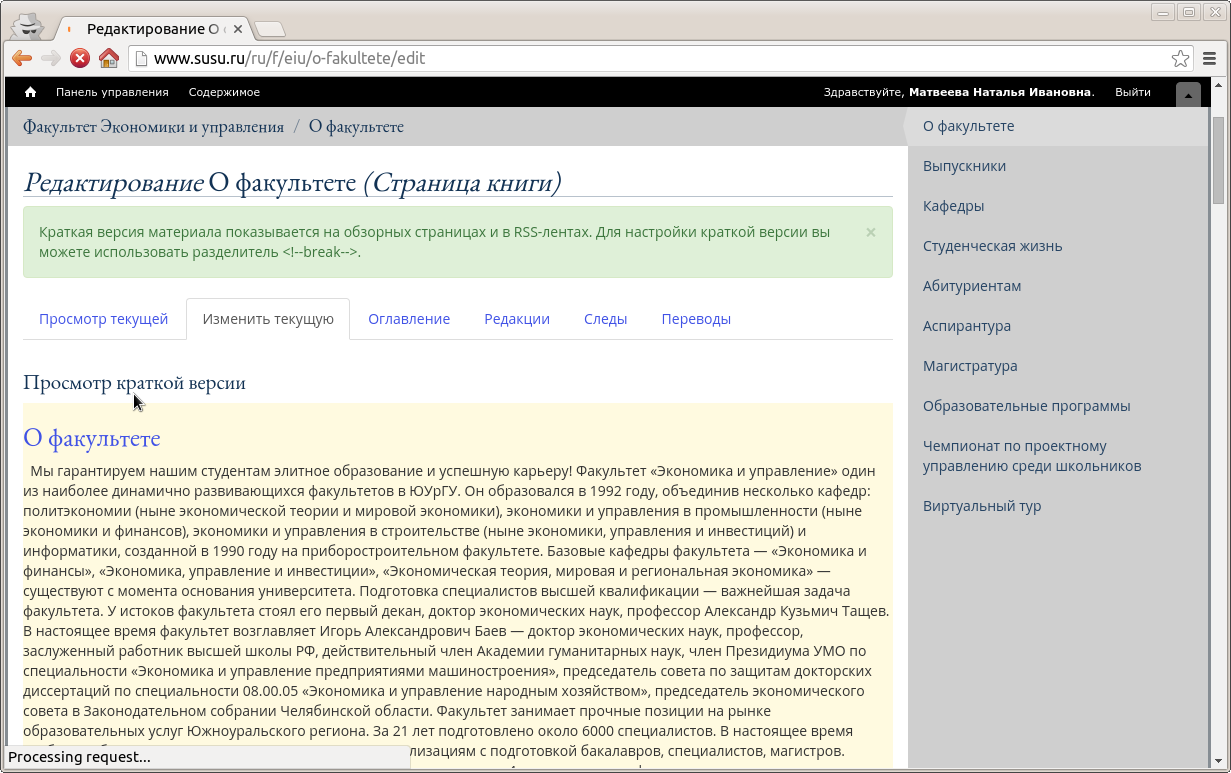Switch to the Оглавление tab
Image resolution: width=1231 pixels, height=773 pixels.
coord(409,319)
